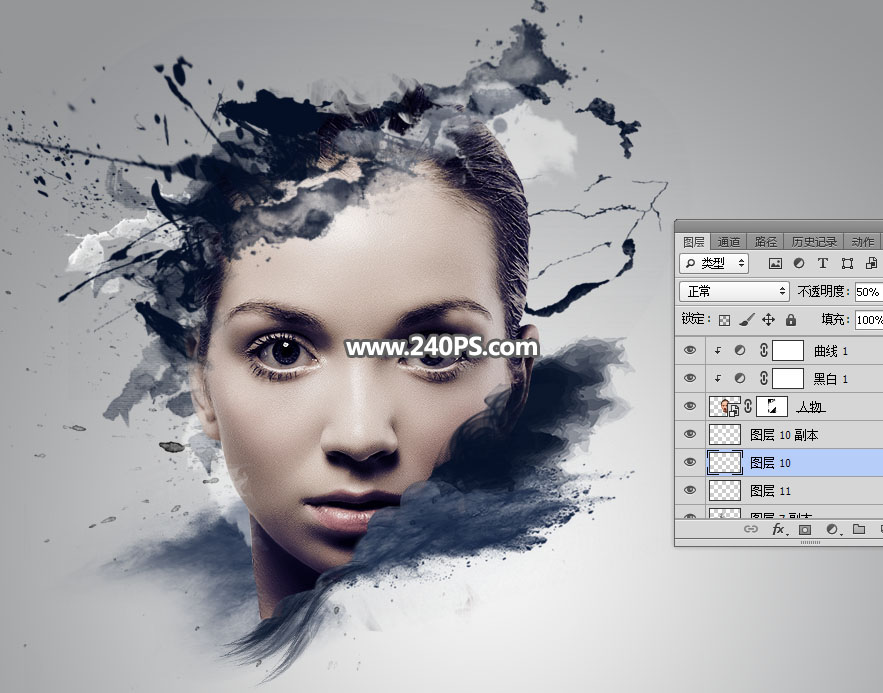The height and width of the screenshot is (693, 883).
Task: Switch to the 历史记录 tab
Action: click(x=814, y=242)
